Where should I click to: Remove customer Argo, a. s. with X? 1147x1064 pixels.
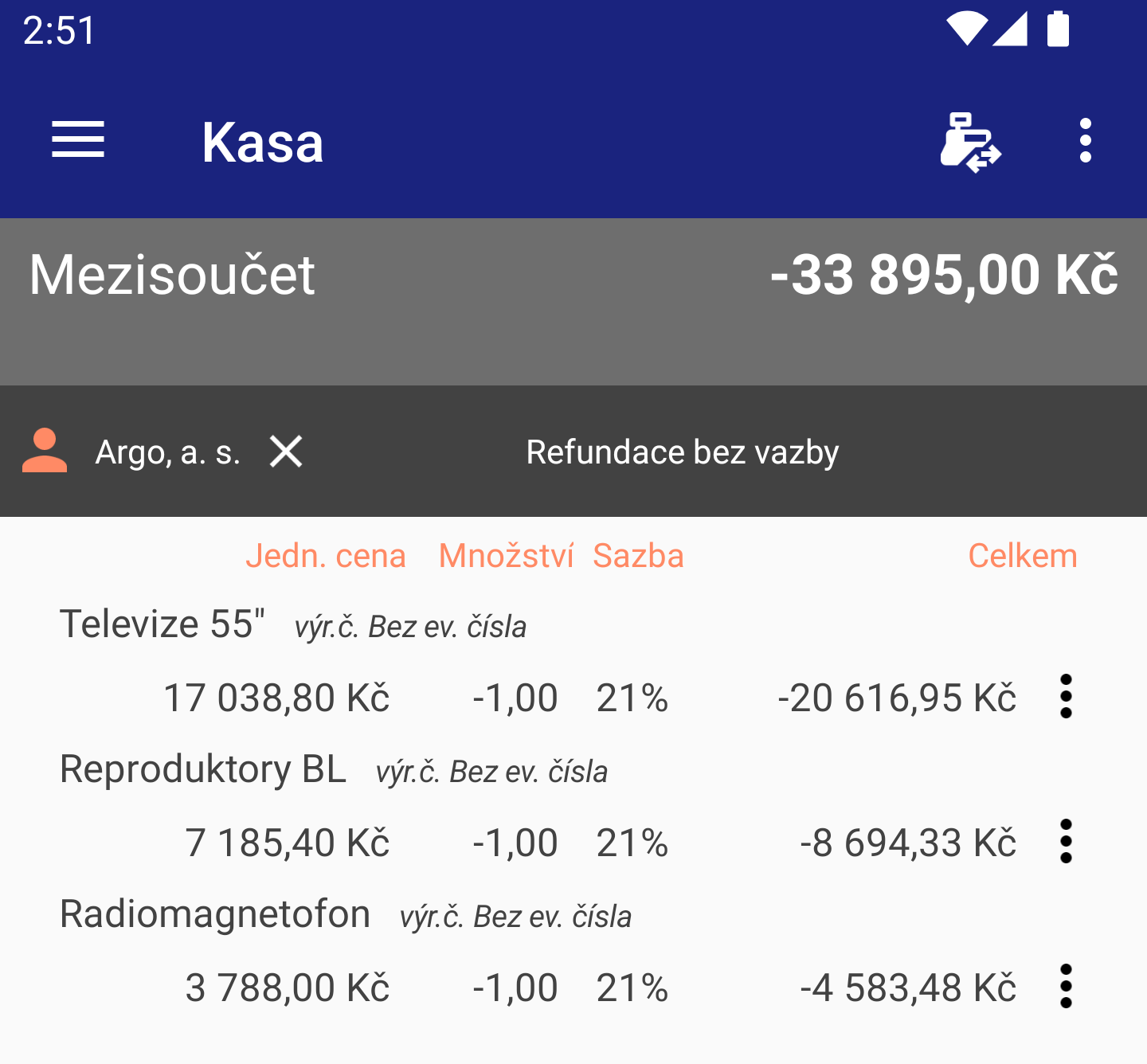click(286, 452)
